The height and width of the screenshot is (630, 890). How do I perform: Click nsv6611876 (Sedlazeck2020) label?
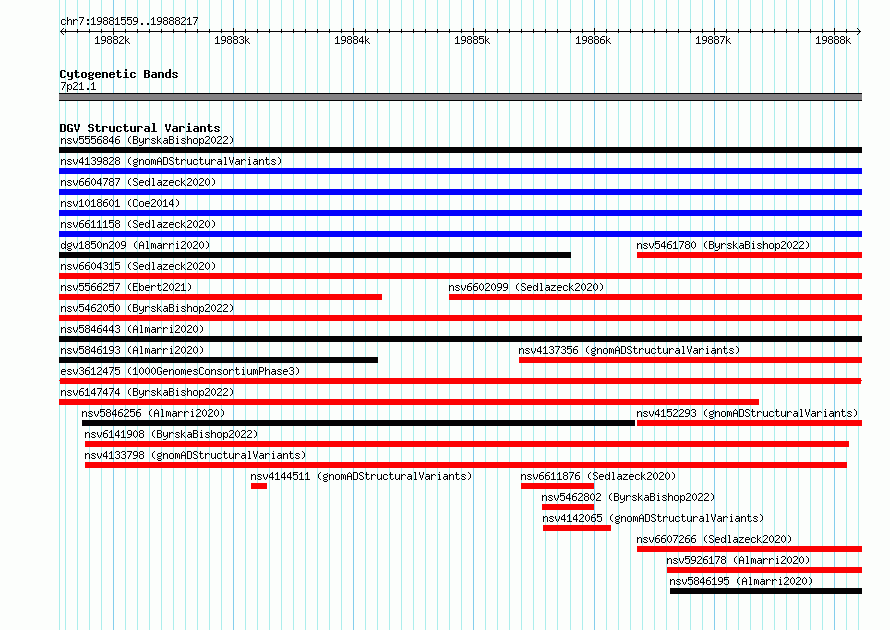598,476
